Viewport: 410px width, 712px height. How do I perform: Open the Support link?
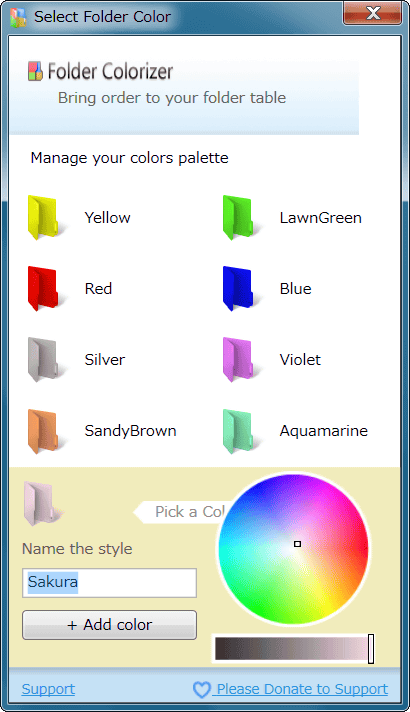48,689
